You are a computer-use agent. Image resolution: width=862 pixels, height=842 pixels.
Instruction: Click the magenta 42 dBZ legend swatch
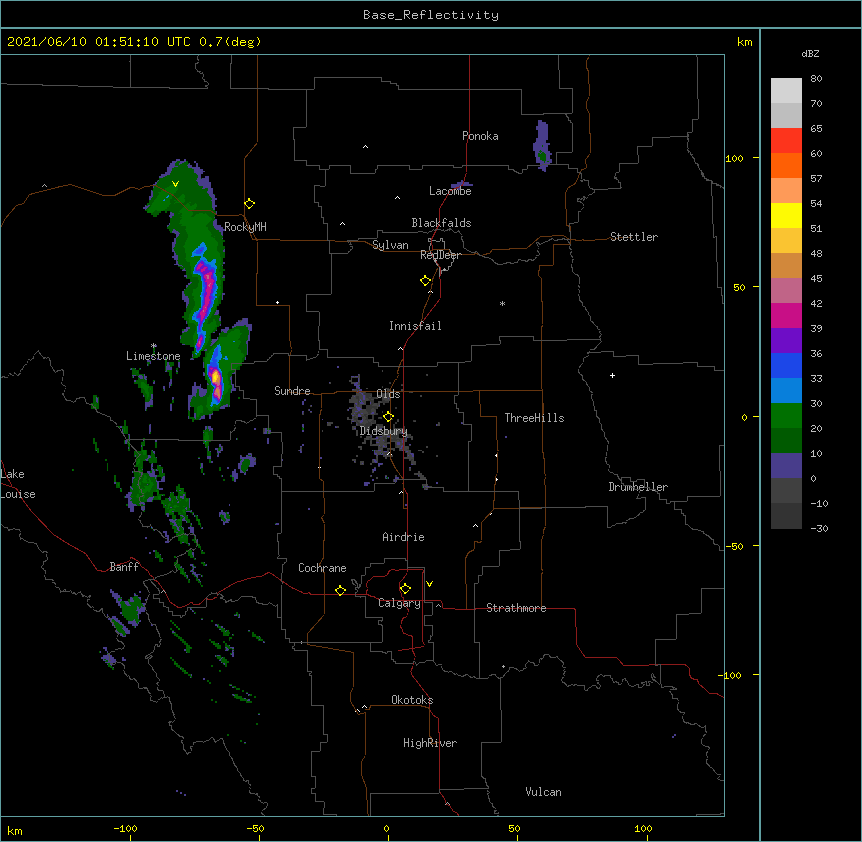click(x=786, y=315)
